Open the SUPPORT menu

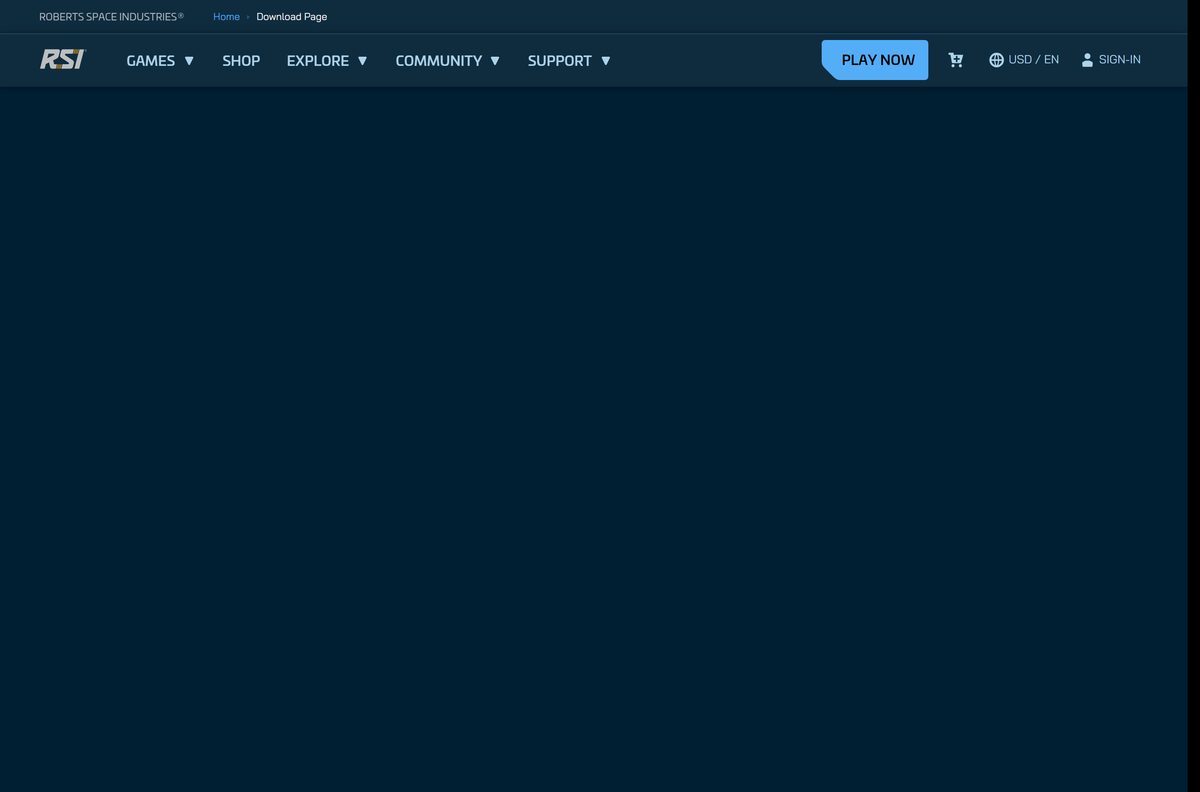[x=560, y=61]
